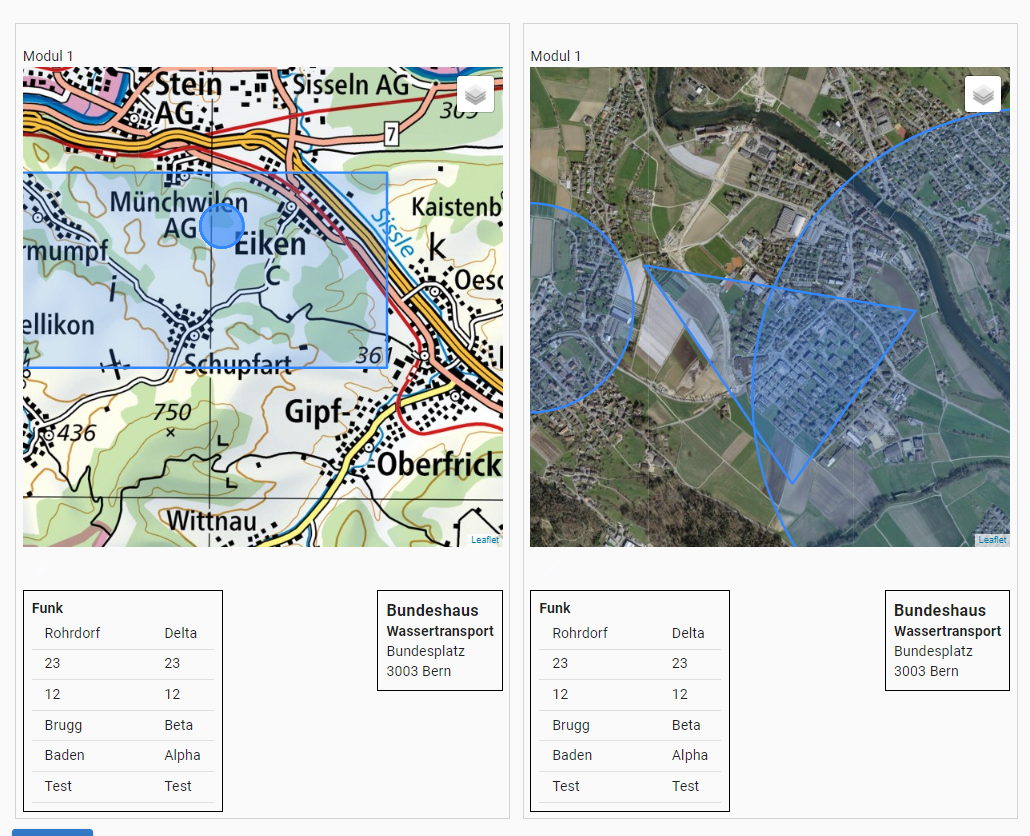Click the Leaflet link on right aerial map
1030x836 pixels.
992,540
